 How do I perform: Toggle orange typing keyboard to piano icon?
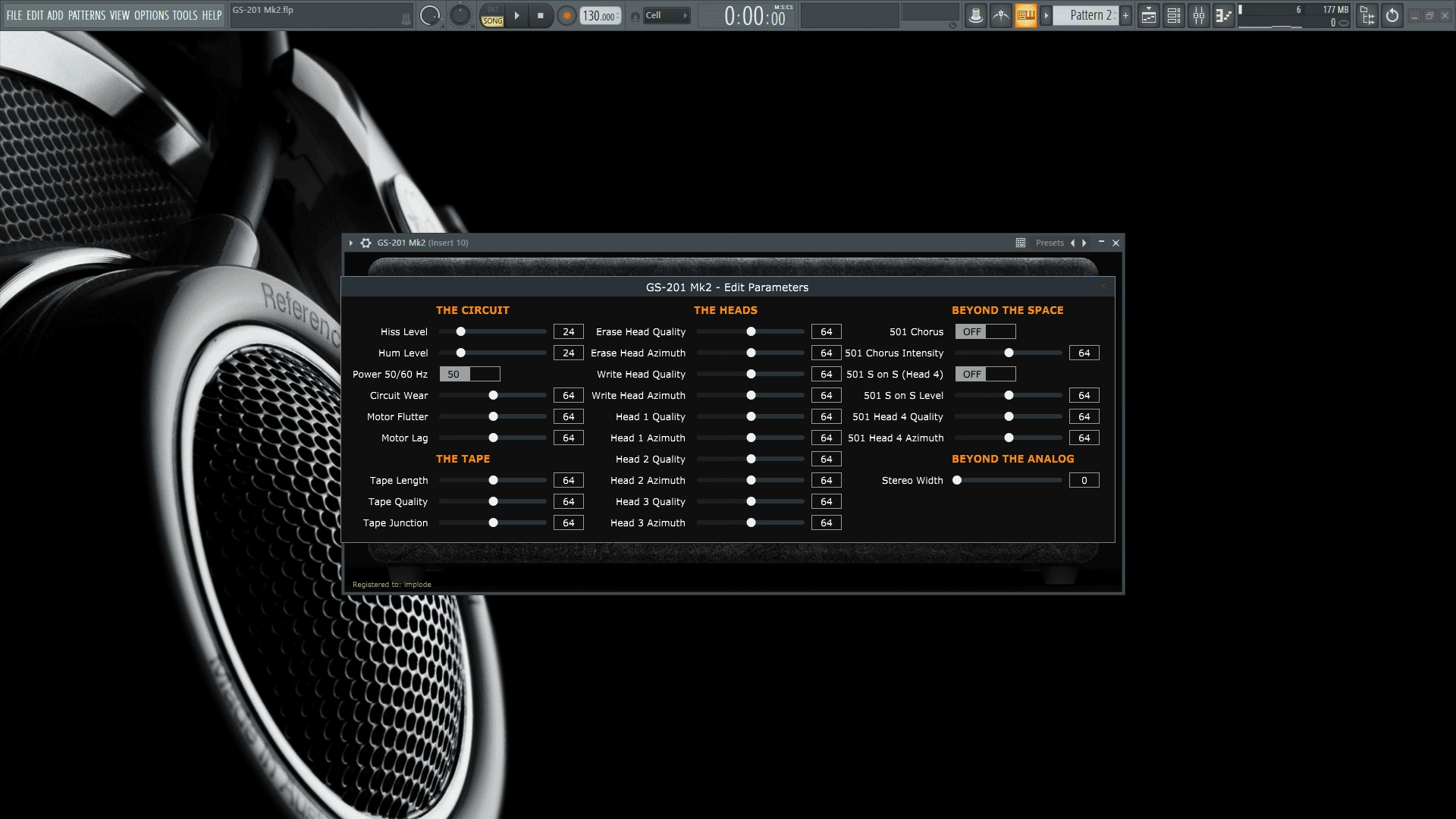[1025, 15]
